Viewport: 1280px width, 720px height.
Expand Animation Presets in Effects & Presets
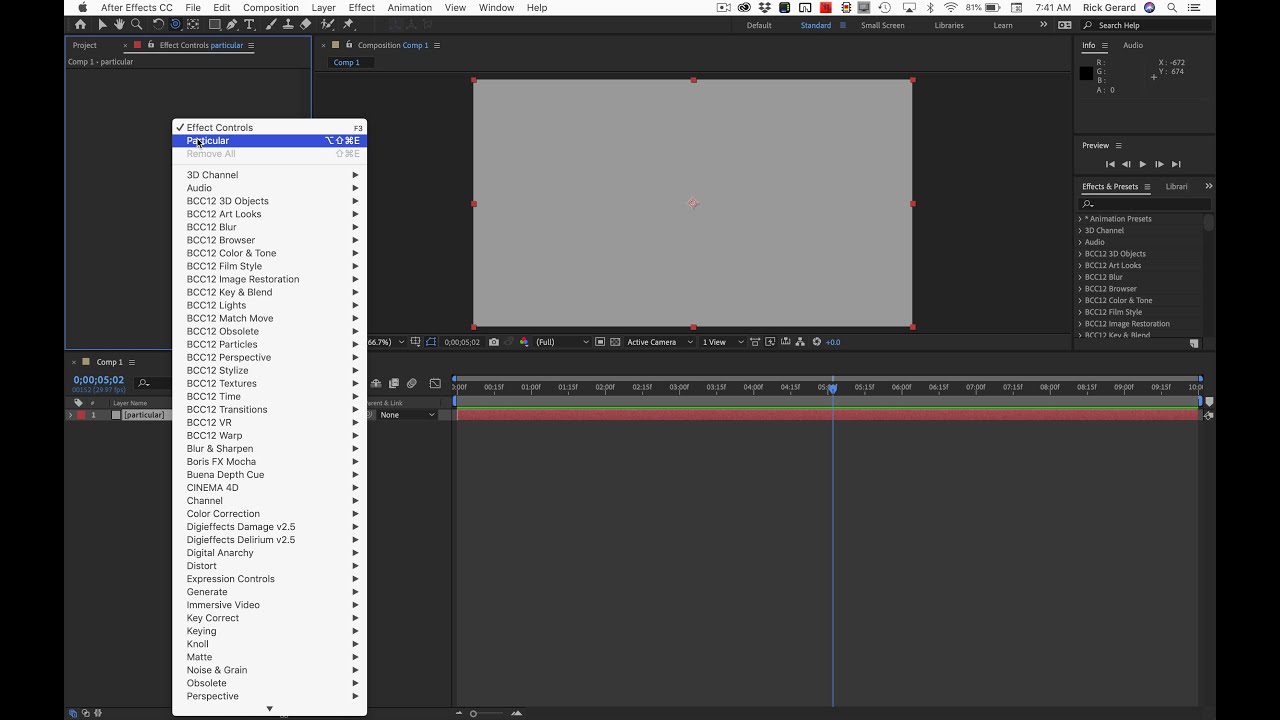pyautogui.click(x=1080, y=219)
